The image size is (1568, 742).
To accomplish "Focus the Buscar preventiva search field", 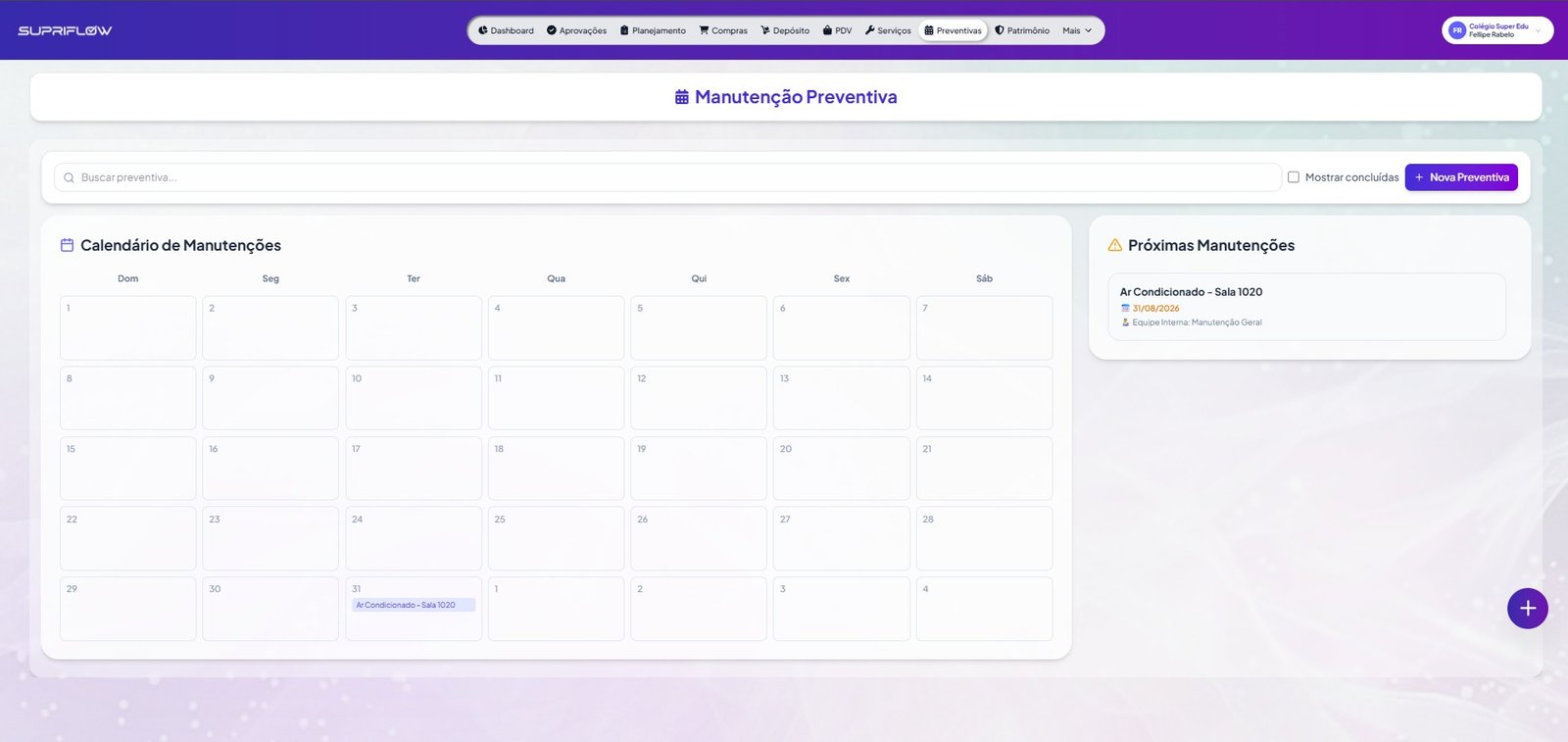I will tap(667, 177).
